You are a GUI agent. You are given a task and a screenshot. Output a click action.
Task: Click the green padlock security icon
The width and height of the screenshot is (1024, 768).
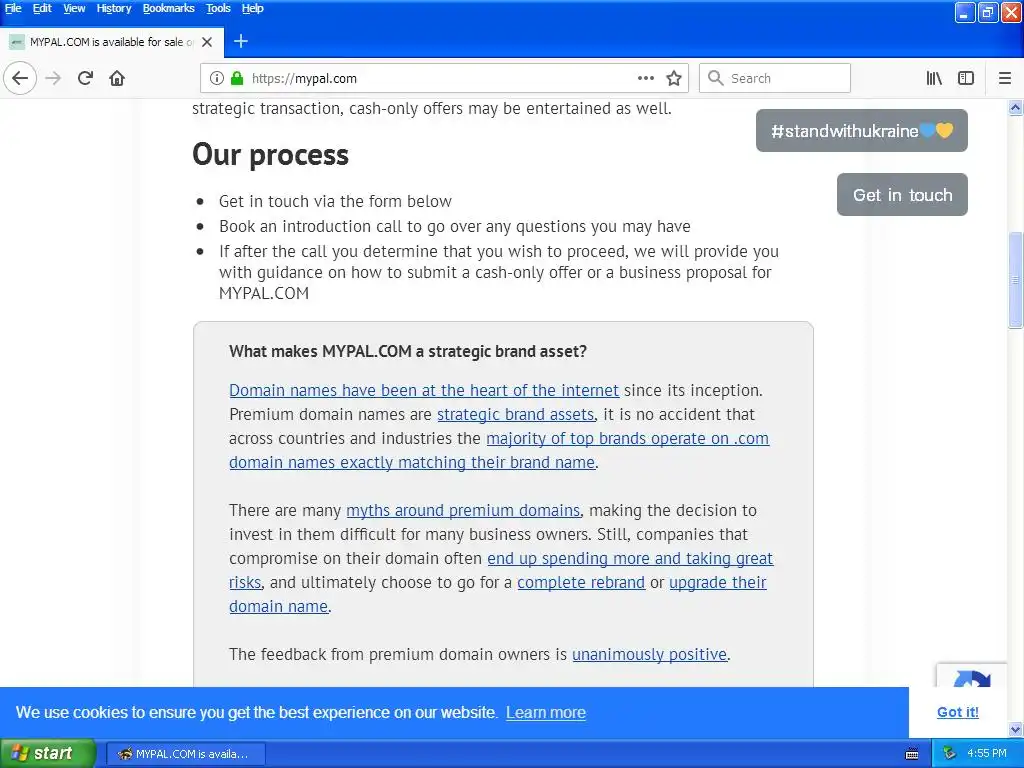(237, 78)
